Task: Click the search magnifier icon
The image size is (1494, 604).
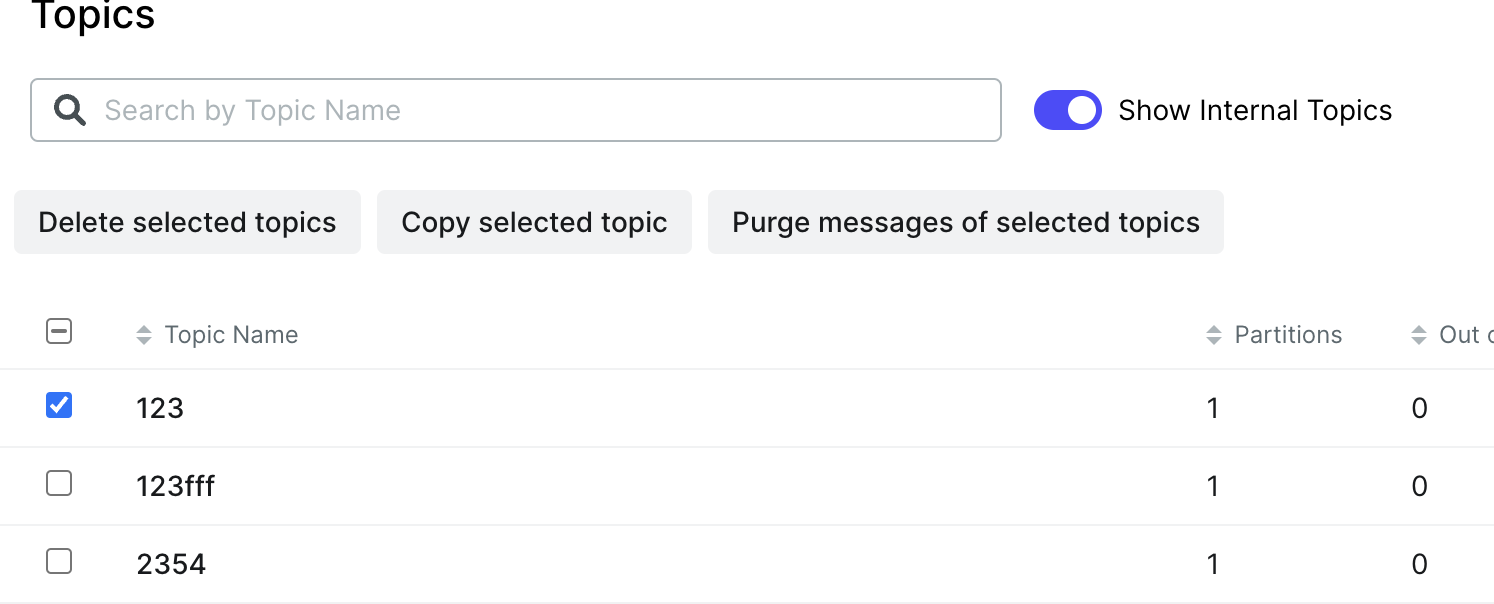Action: pos(69,110)
